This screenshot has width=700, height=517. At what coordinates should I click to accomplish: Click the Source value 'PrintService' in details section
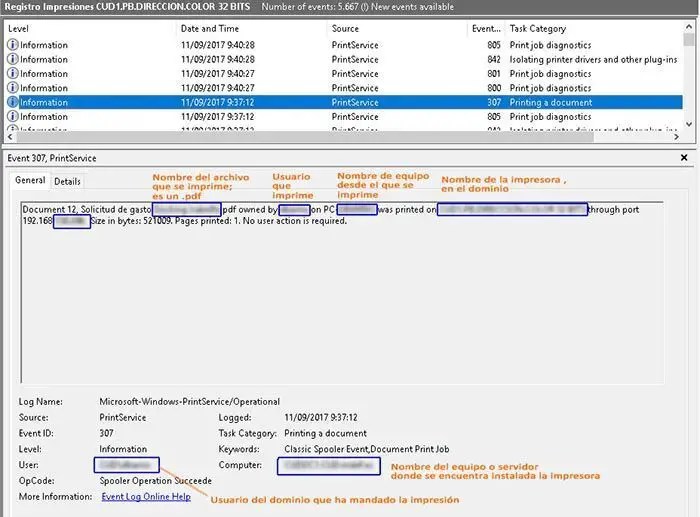[122, 417]
